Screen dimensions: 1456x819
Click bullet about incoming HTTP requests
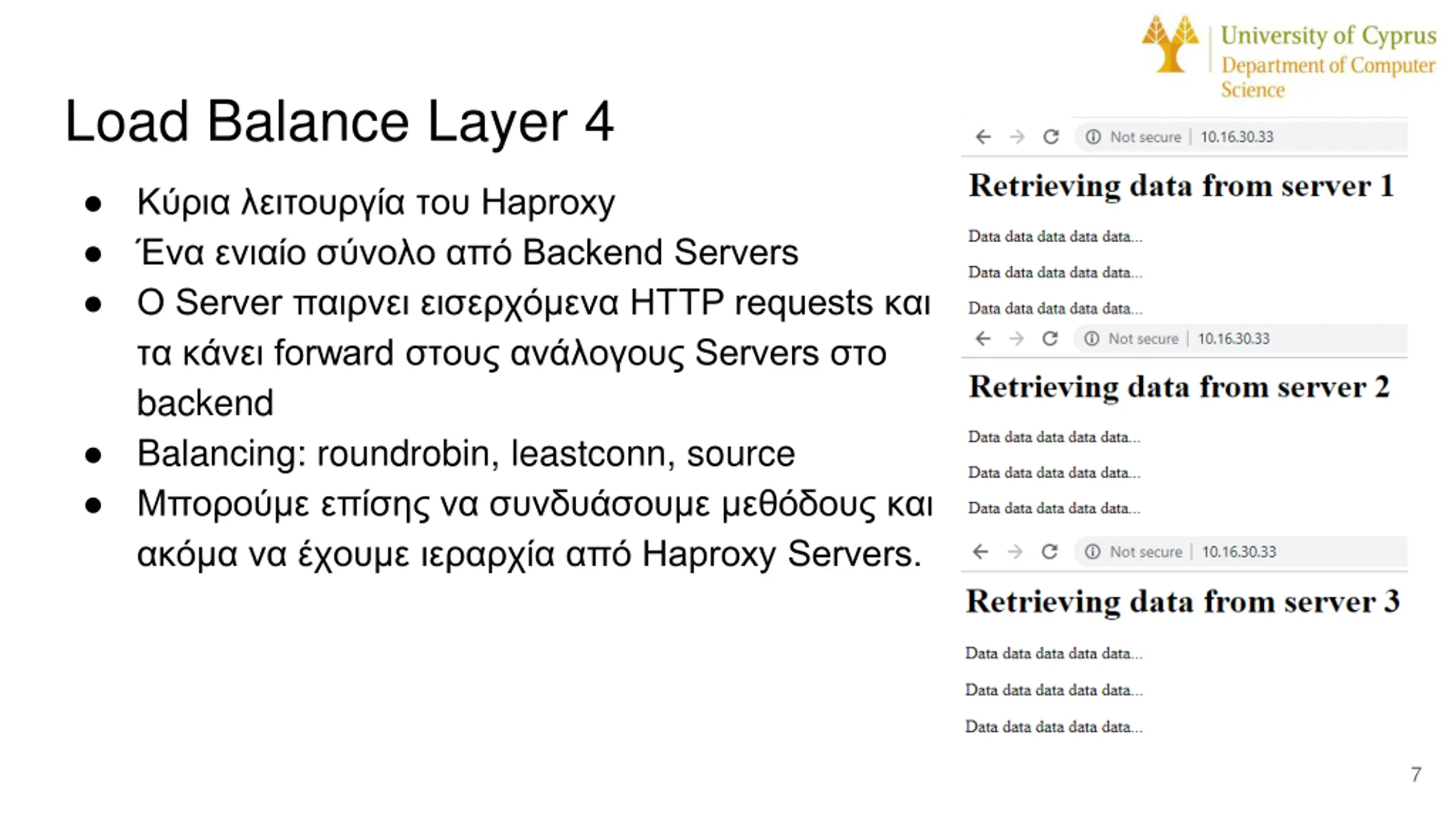[x=534, y=353]
